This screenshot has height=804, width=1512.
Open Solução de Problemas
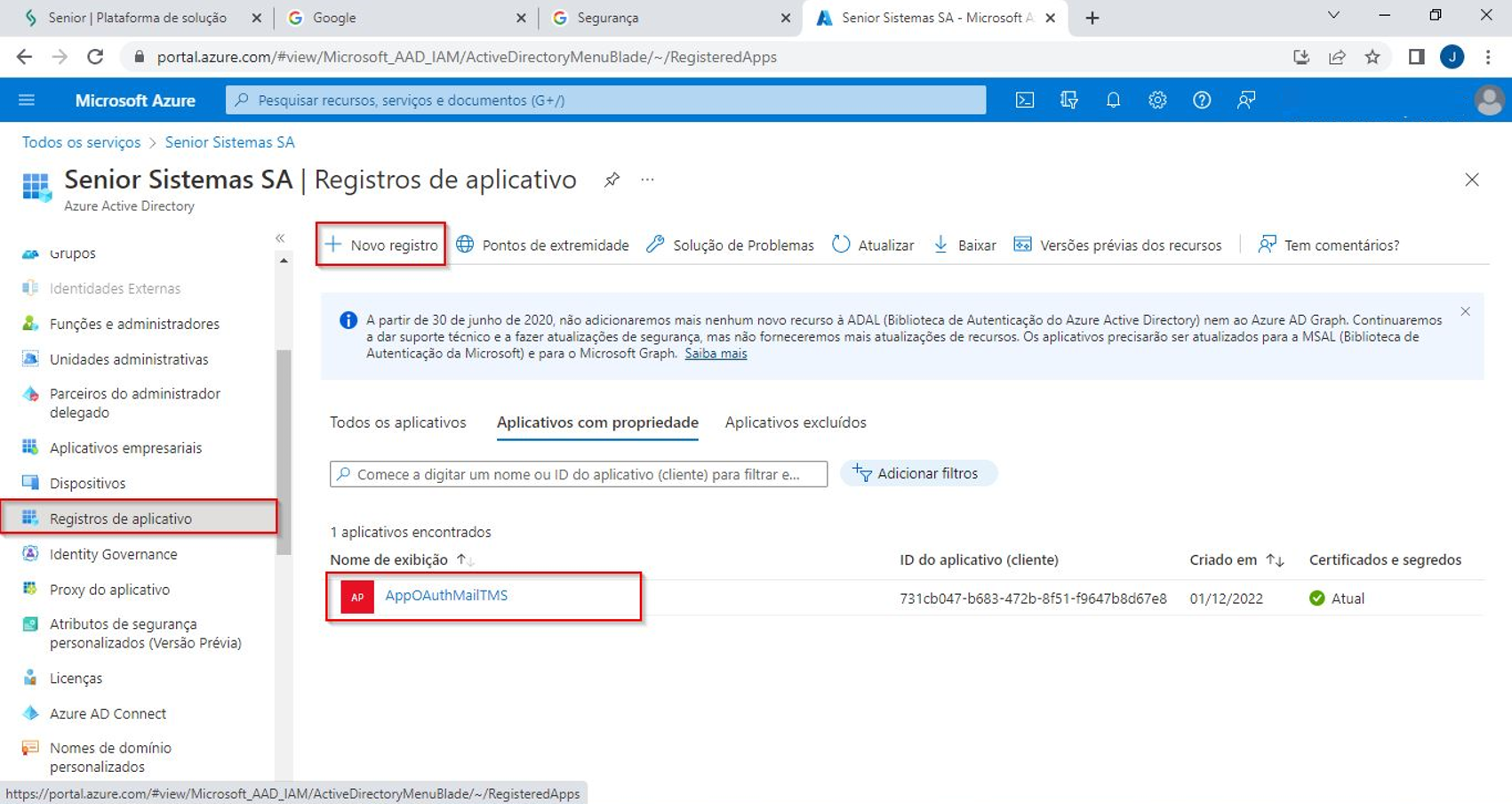[x=730, y=245]
